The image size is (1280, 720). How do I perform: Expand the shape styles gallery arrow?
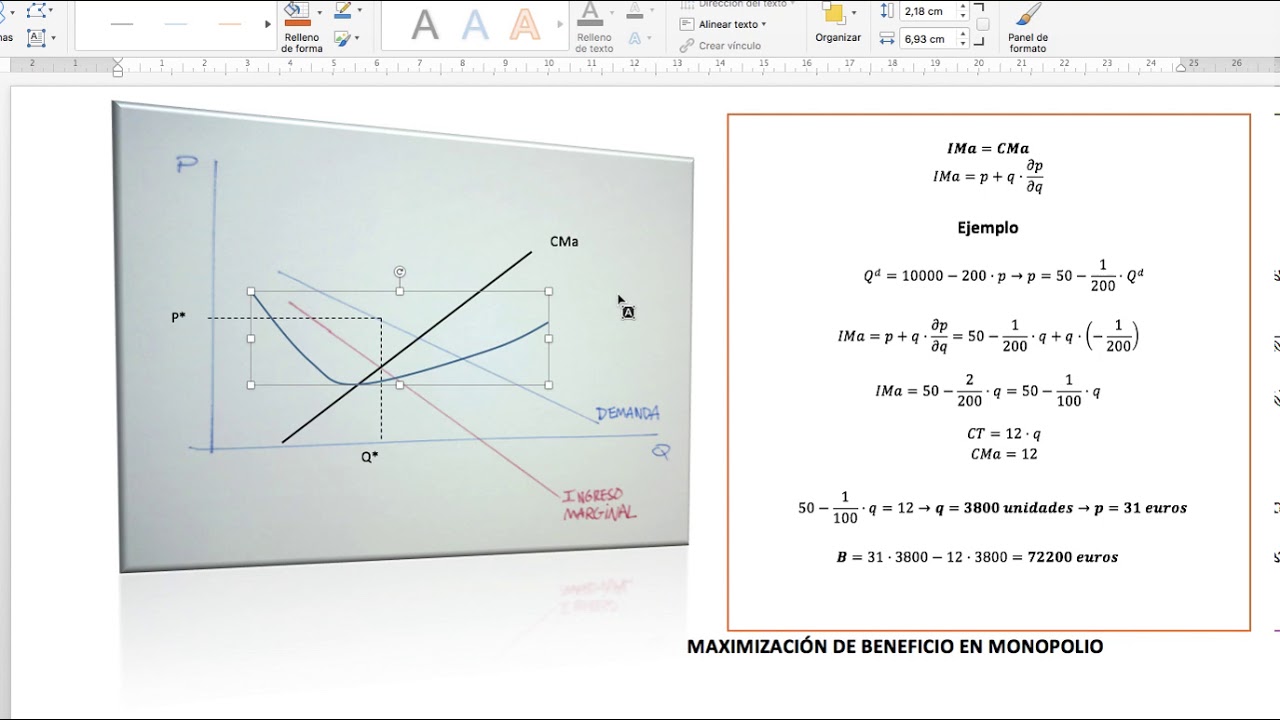[267, 24]
